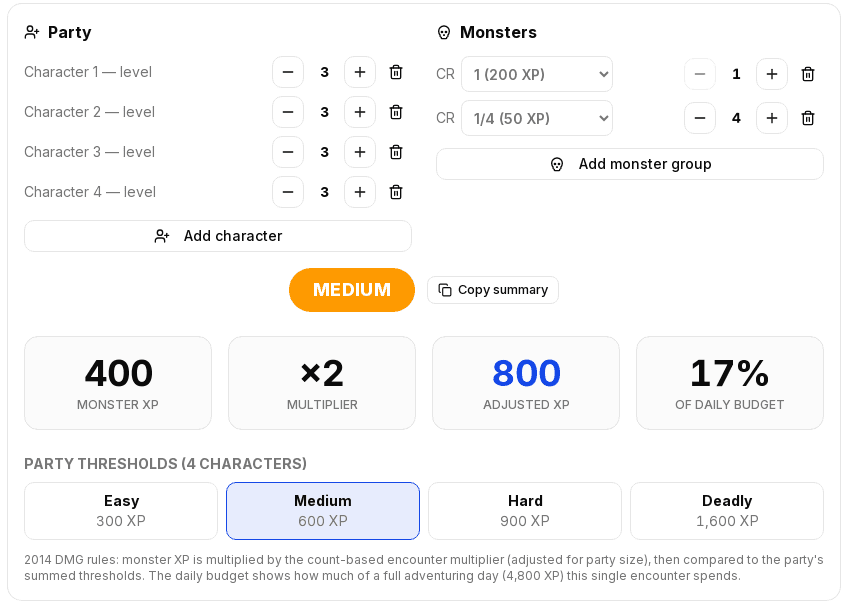
Task: Decrease Character 1 level
Action: tap(288, 72)
